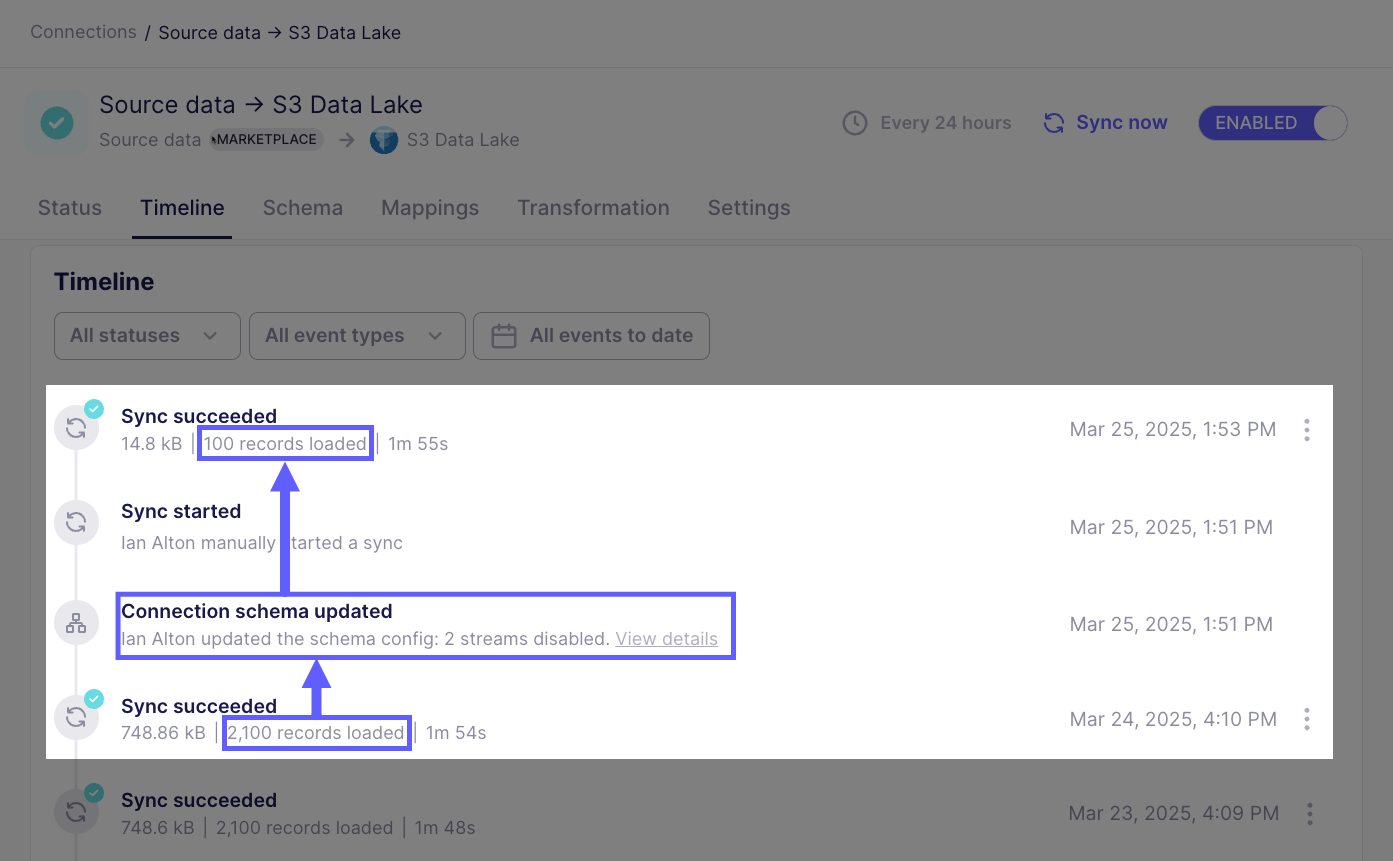Expand the MARKETPLACE label next to Source data

pyautogui.click(x=264, y=140)
